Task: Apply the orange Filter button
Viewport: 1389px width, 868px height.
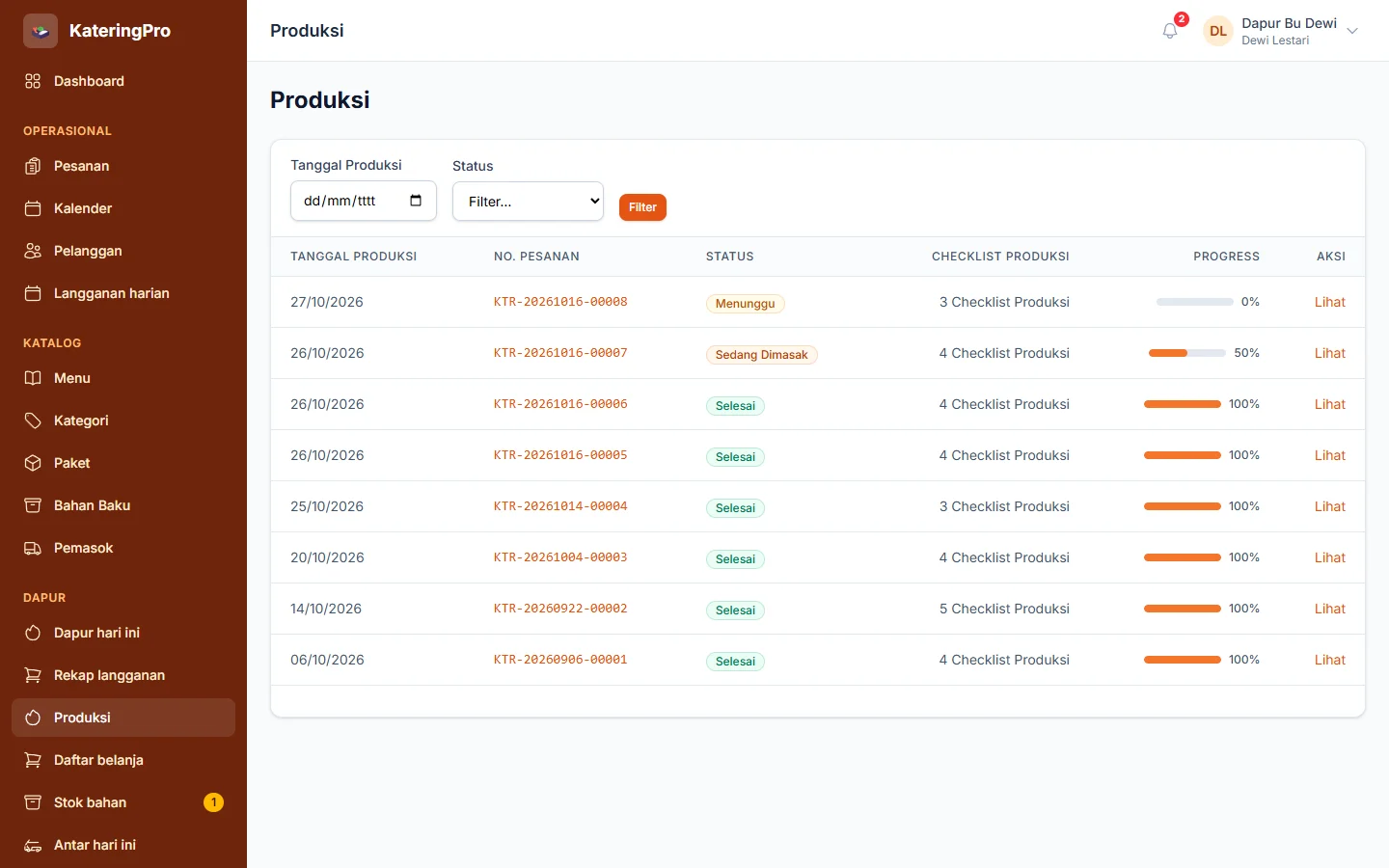Action: pos(642,207)
